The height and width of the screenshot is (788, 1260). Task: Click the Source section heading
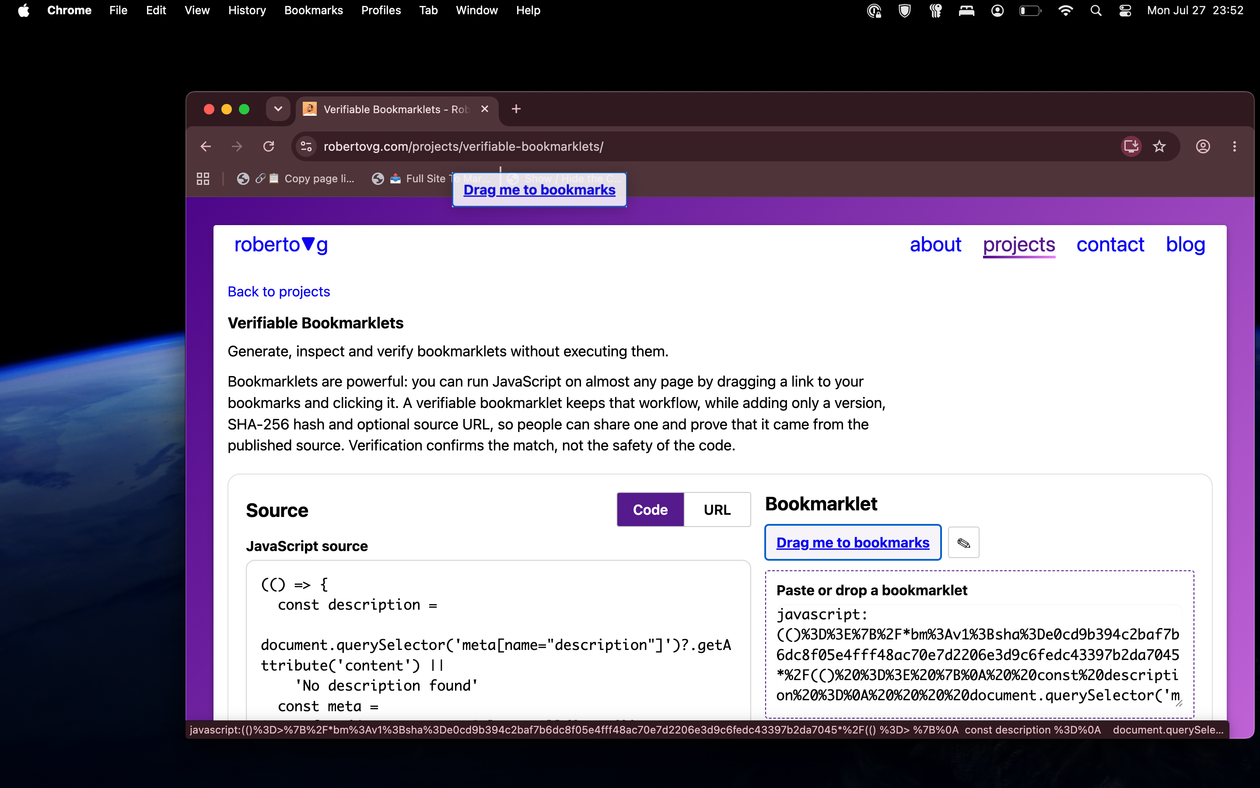tap(277, 510)
